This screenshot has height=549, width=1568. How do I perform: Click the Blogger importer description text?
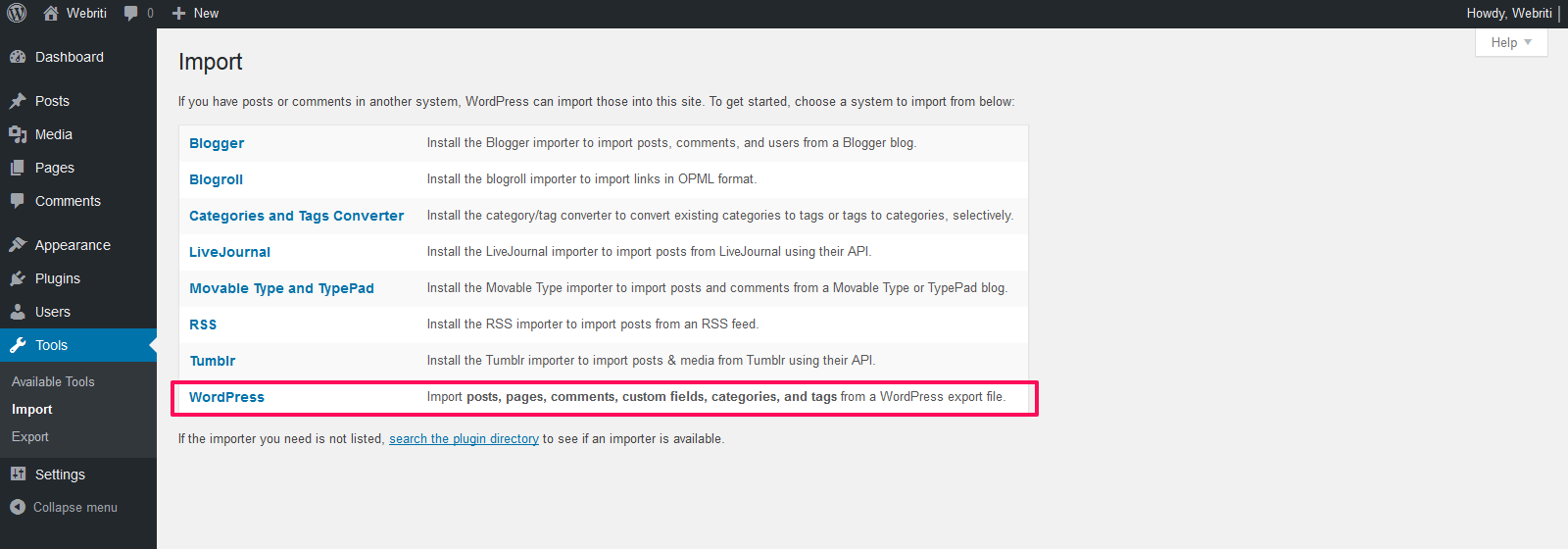(671, 143)
